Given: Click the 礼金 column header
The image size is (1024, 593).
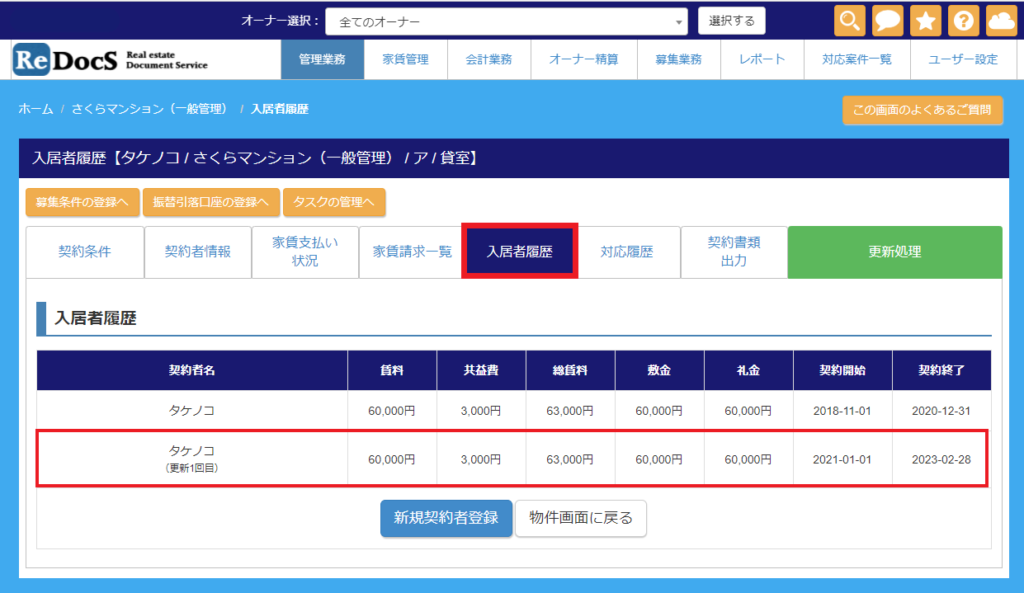Looking at the screenshot, I should pyautogui.click(x=748, y=370).
